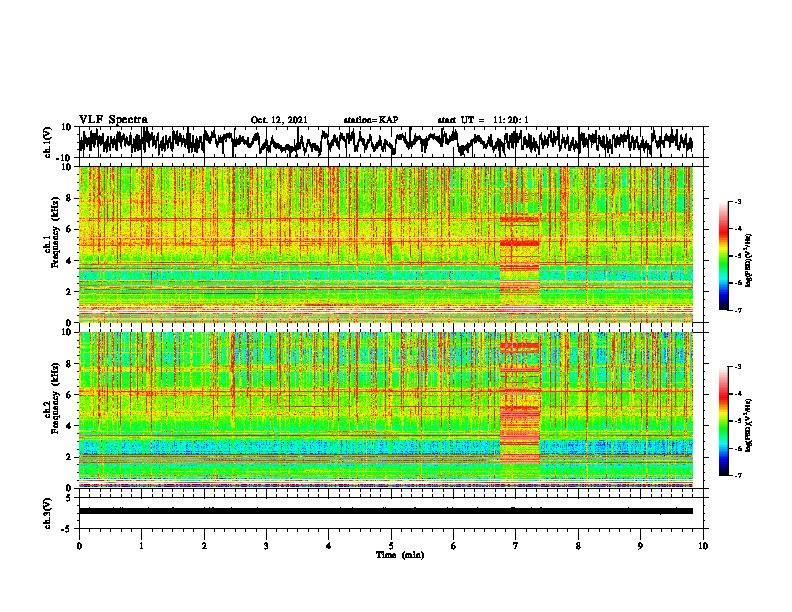Screen dimensions: 792x612
Task: Click time axis tick label "0"
Action: click(x=79, y=546)
